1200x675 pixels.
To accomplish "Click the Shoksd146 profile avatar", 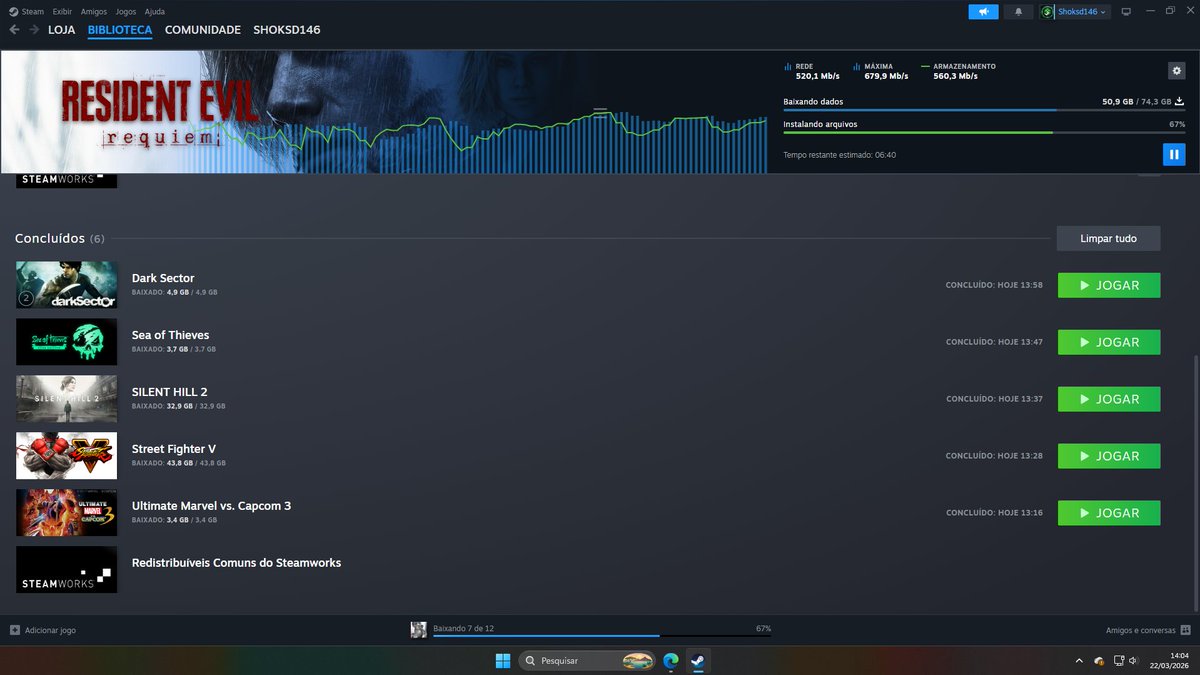I will 1047,11.
